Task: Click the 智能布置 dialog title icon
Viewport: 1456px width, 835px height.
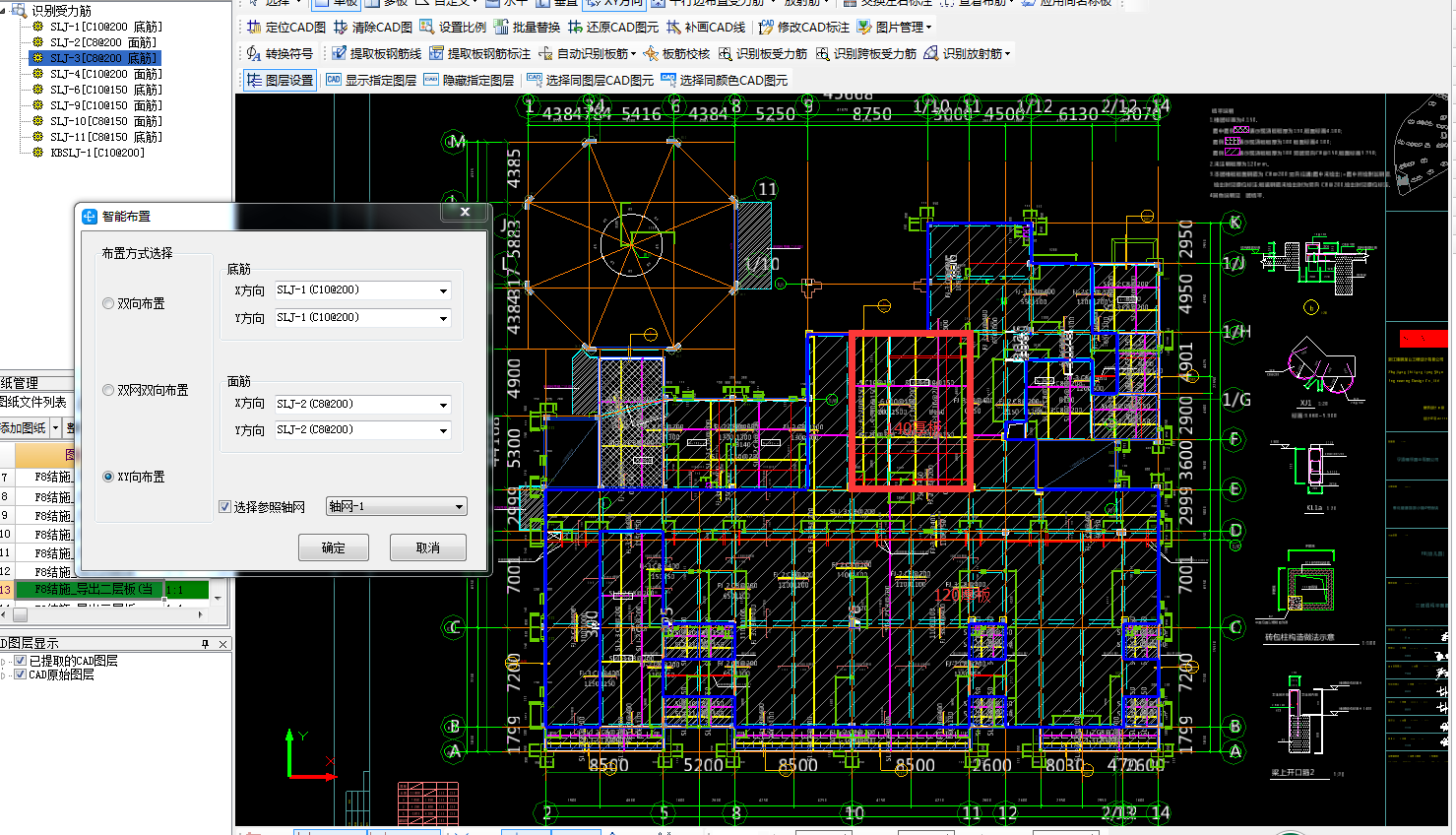Action: point(90,217)
